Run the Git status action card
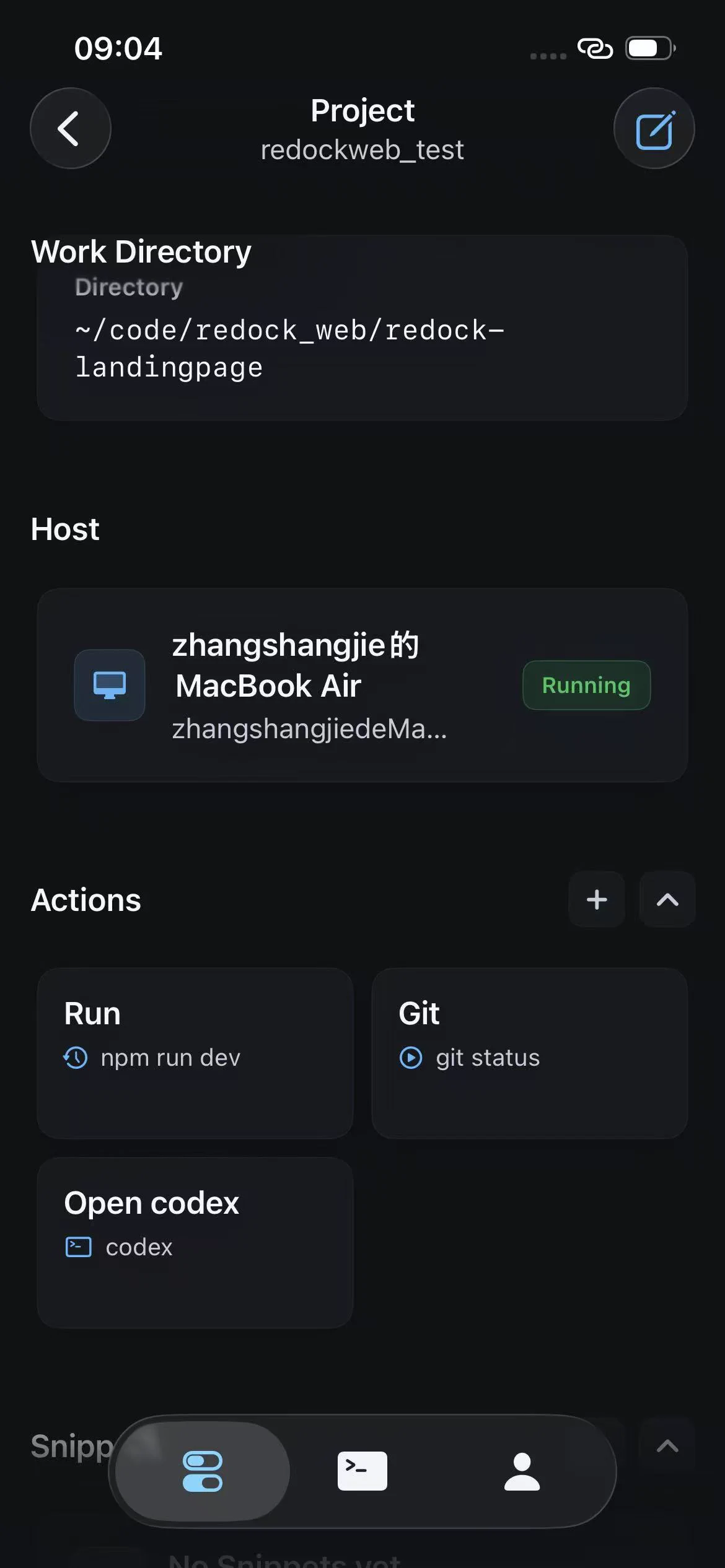This screenshot has width=725, height=1568. click(530, 1053)
